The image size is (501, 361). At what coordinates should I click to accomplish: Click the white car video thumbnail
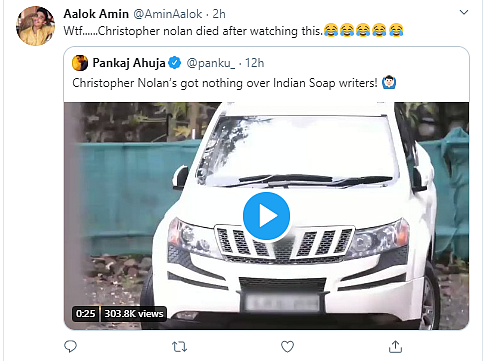266,216
